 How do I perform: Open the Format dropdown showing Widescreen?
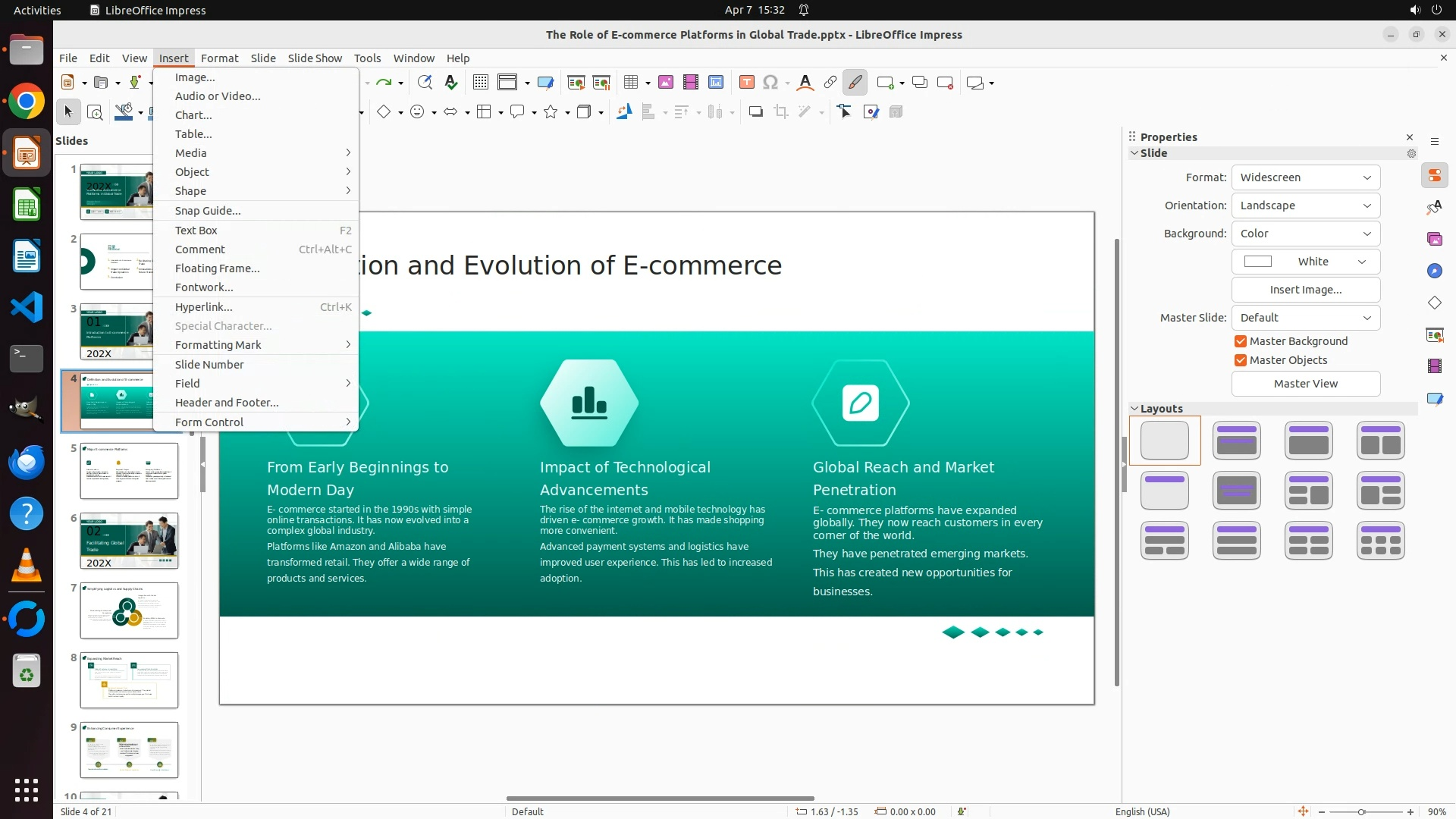[x=1305, y=177]
